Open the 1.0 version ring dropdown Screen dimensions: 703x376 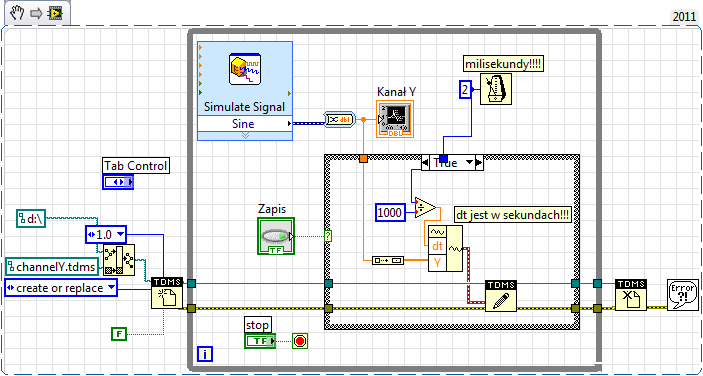click(x=120, y=234)
